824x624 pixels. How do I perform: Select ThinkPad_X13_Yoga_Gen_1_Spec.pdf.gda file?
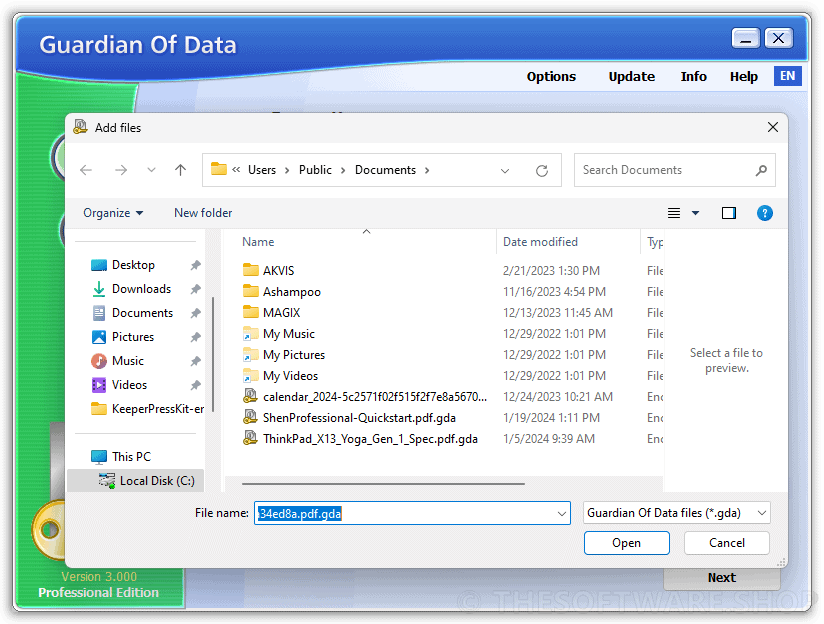click(370, 439)
